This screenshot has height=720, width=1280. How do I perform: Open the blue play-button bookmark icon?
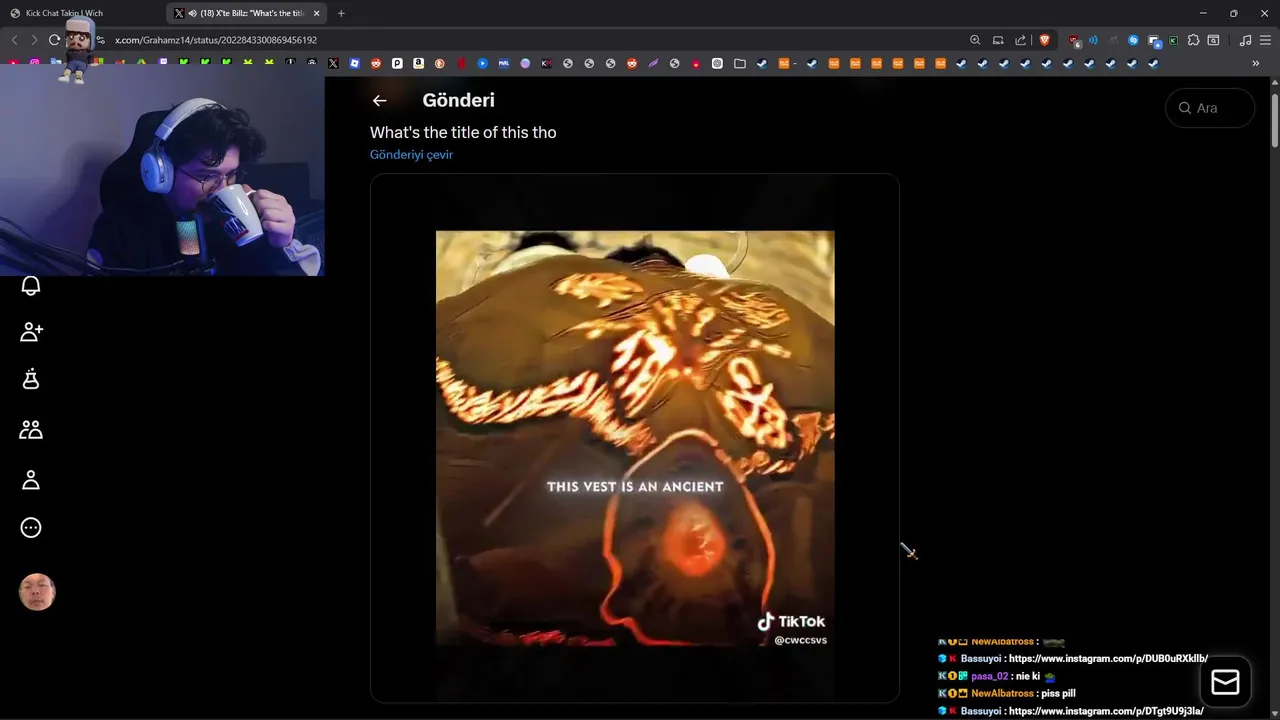pos(482,63)
